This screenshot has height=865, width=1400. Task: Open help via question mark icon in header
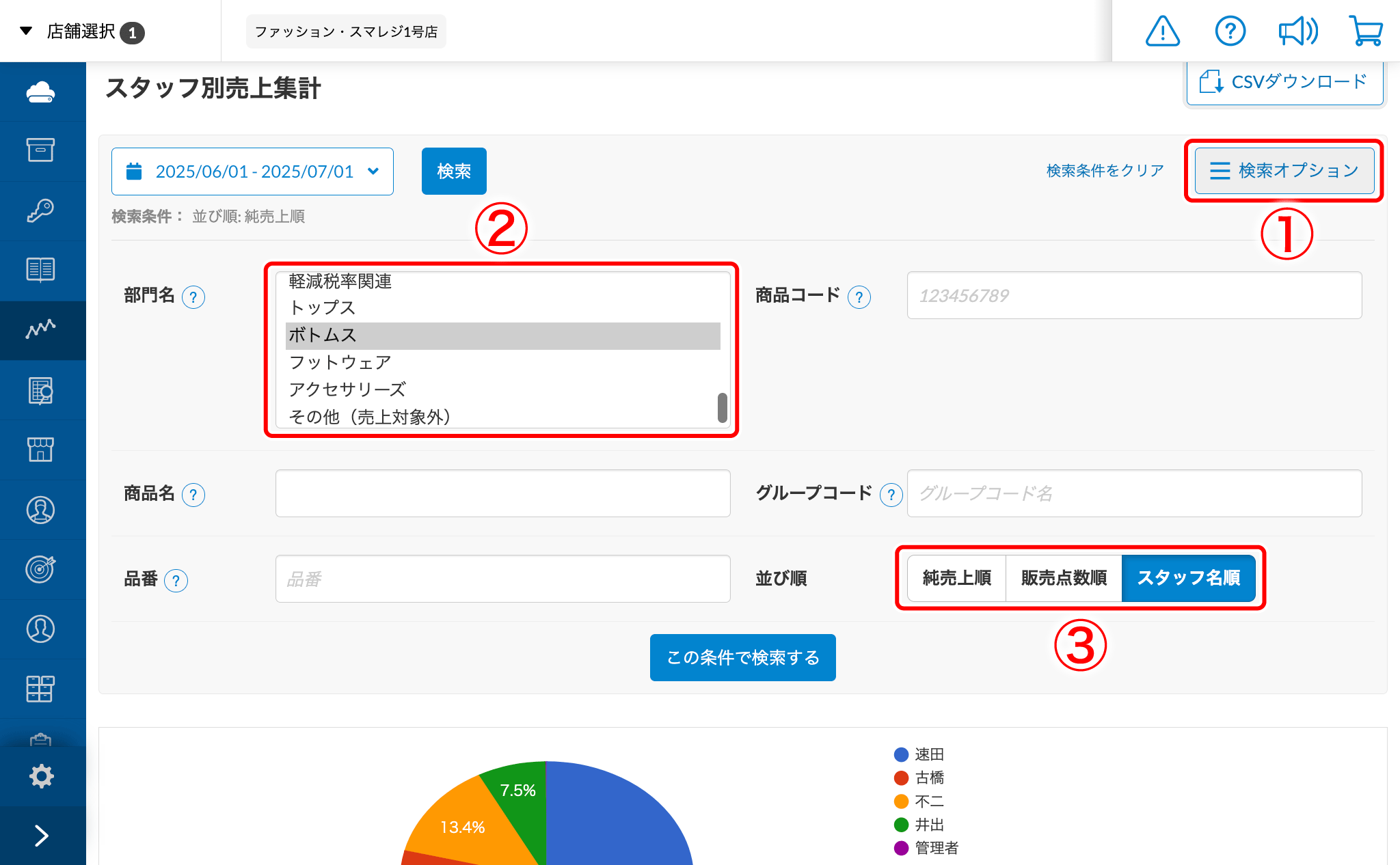click(x=1230, y=31)
